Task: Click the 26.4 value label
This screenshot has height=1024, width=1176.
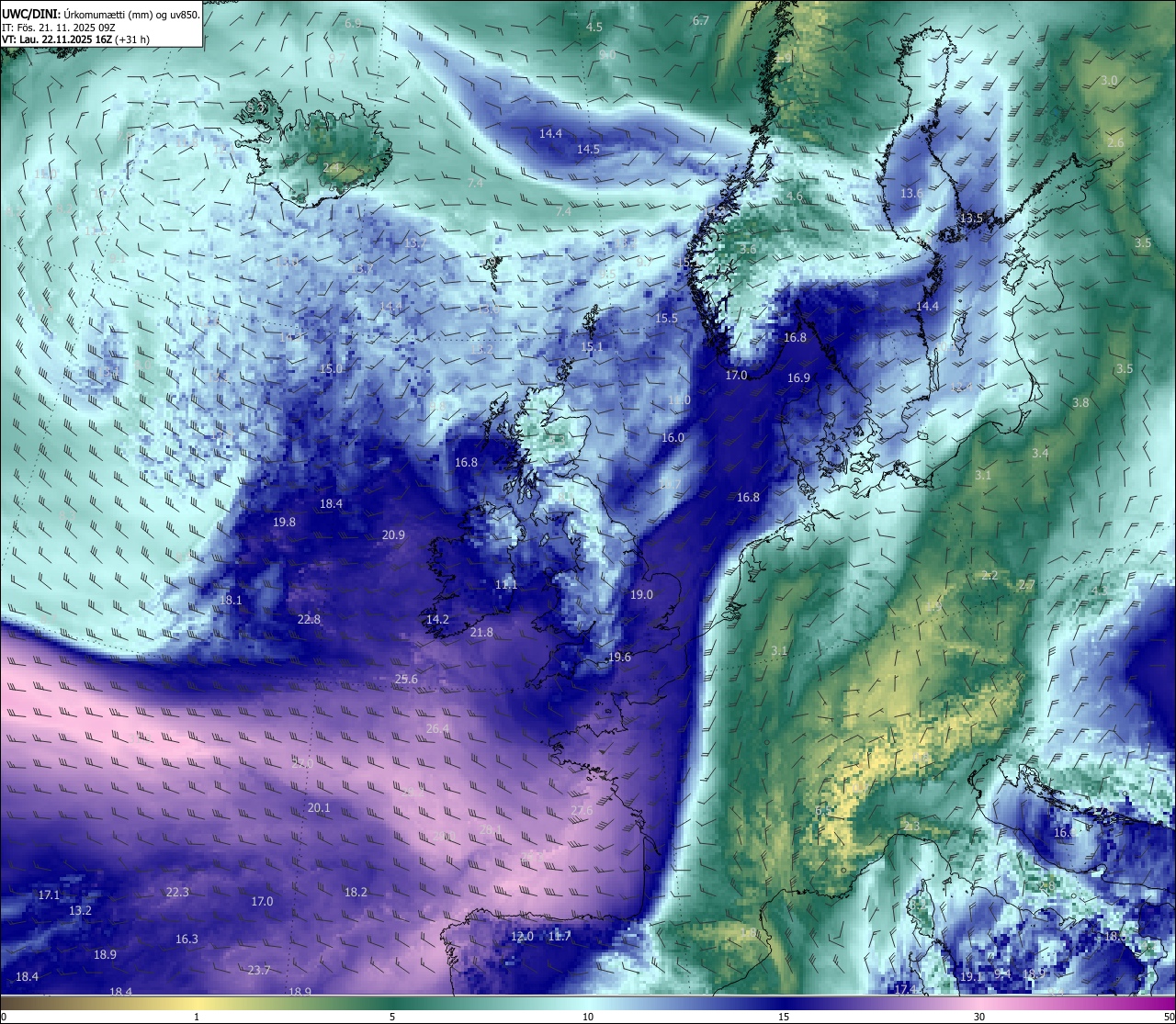Action: point(438,728)
